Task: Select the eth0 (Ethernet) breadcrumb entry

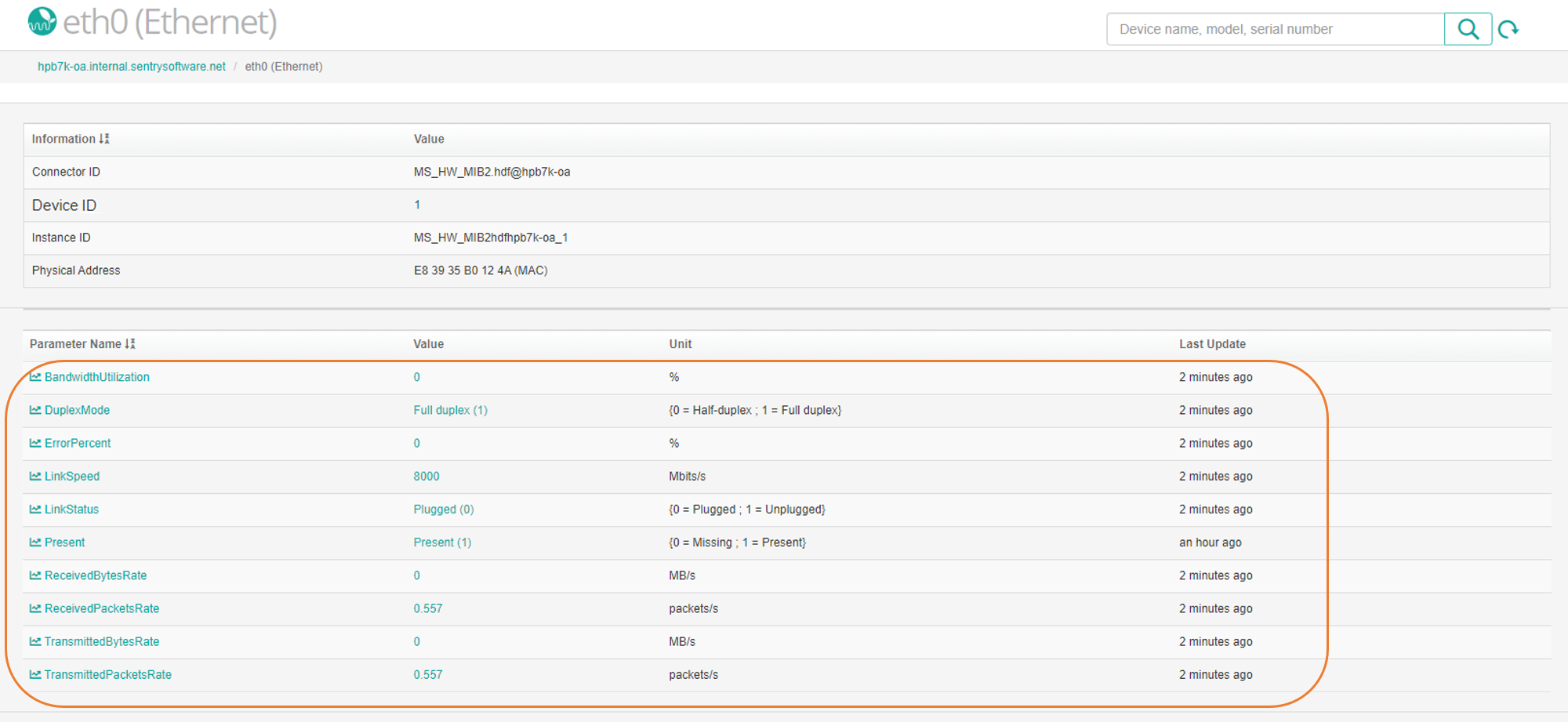Action: tap(284, 66)
